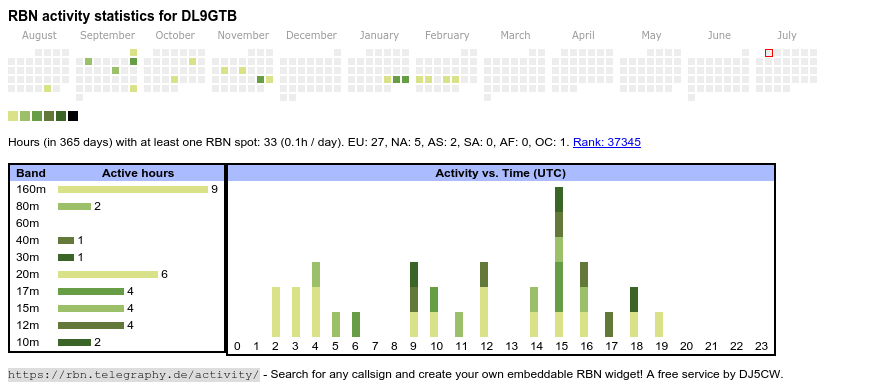Click the October month label
Screen dimensions: 870x390
tap(175, 35)
